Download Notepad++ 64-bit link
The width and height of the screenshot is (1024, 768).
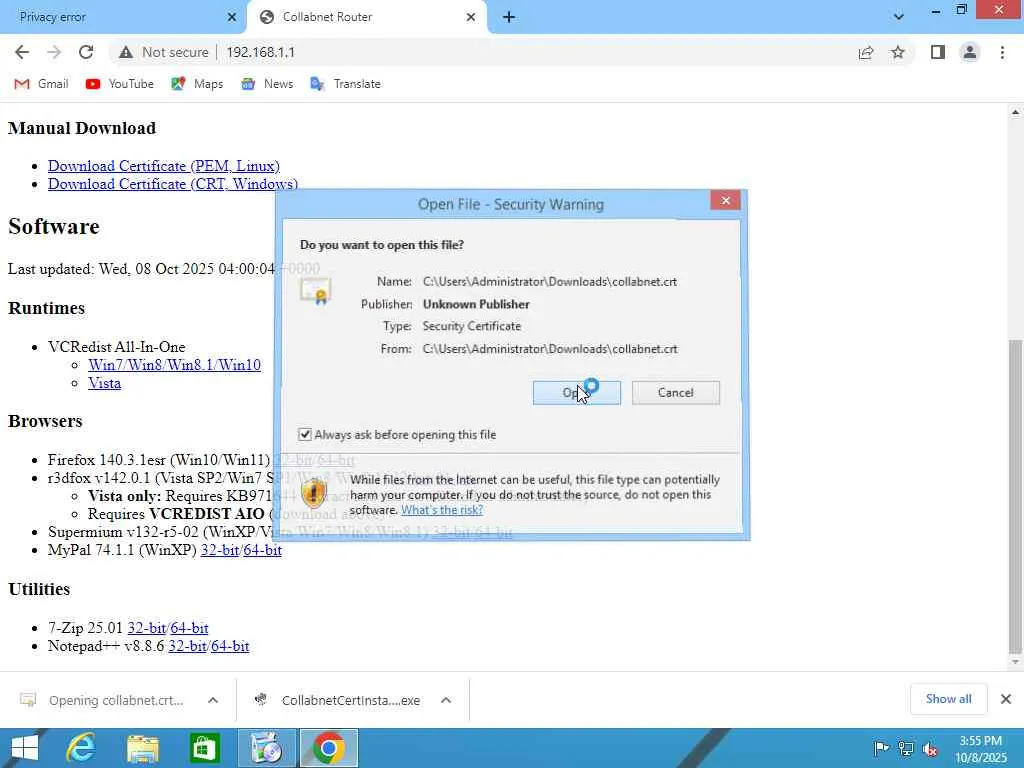click(230, 647)
